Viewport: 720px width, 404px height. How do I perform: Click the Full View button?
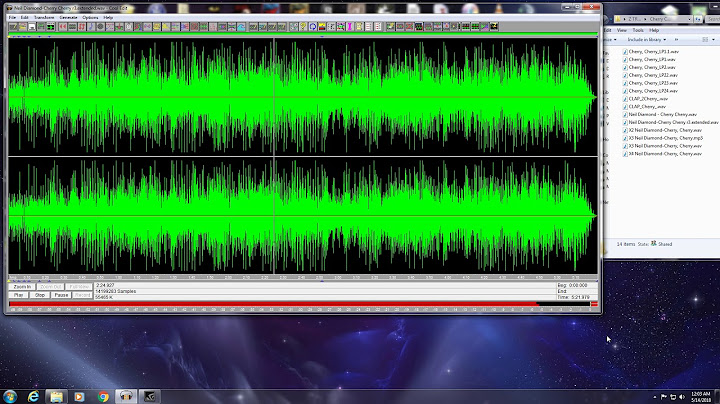click(79, 287)
